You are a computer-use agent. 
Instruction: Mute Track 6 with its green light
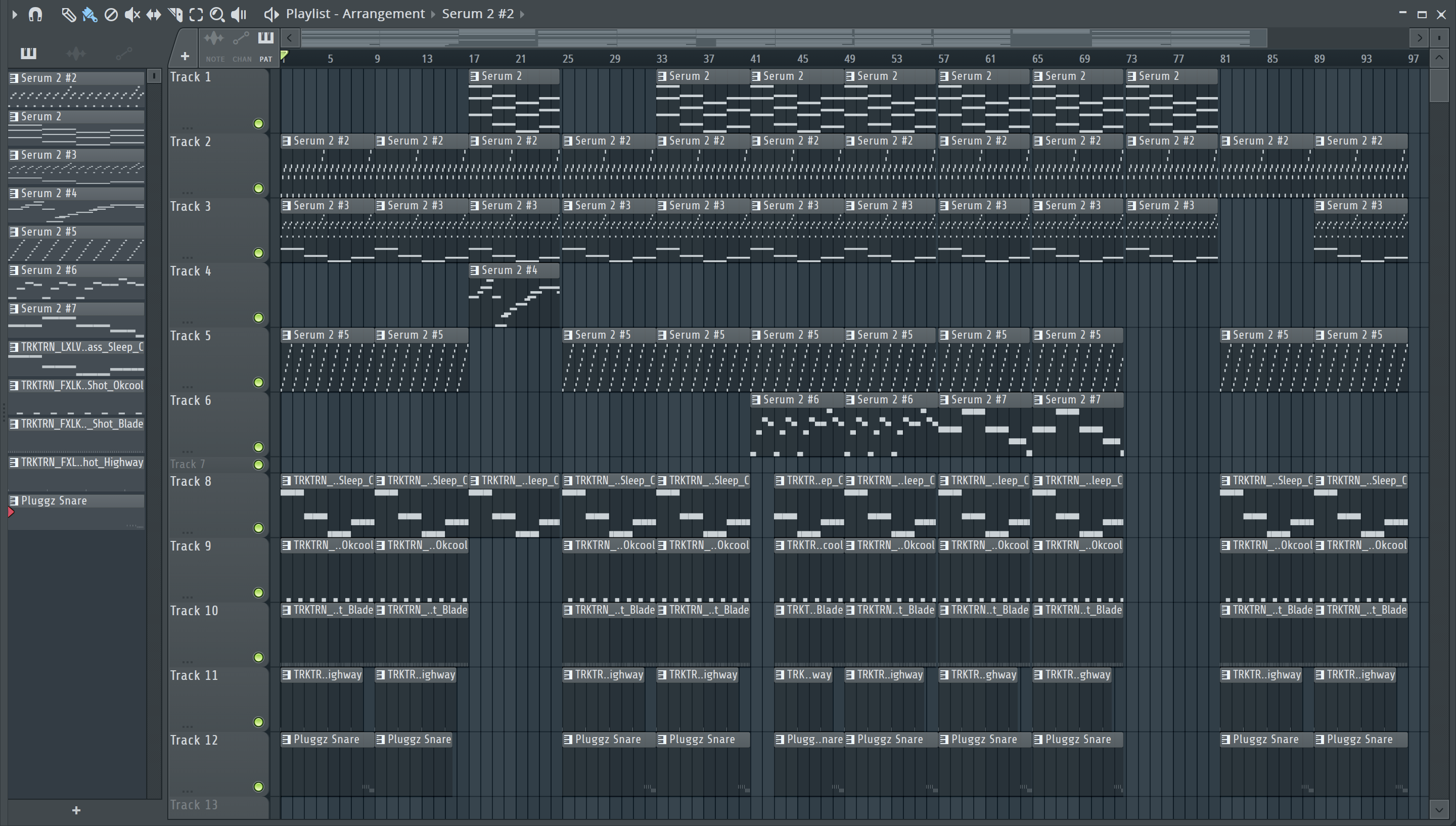(259, 447)
